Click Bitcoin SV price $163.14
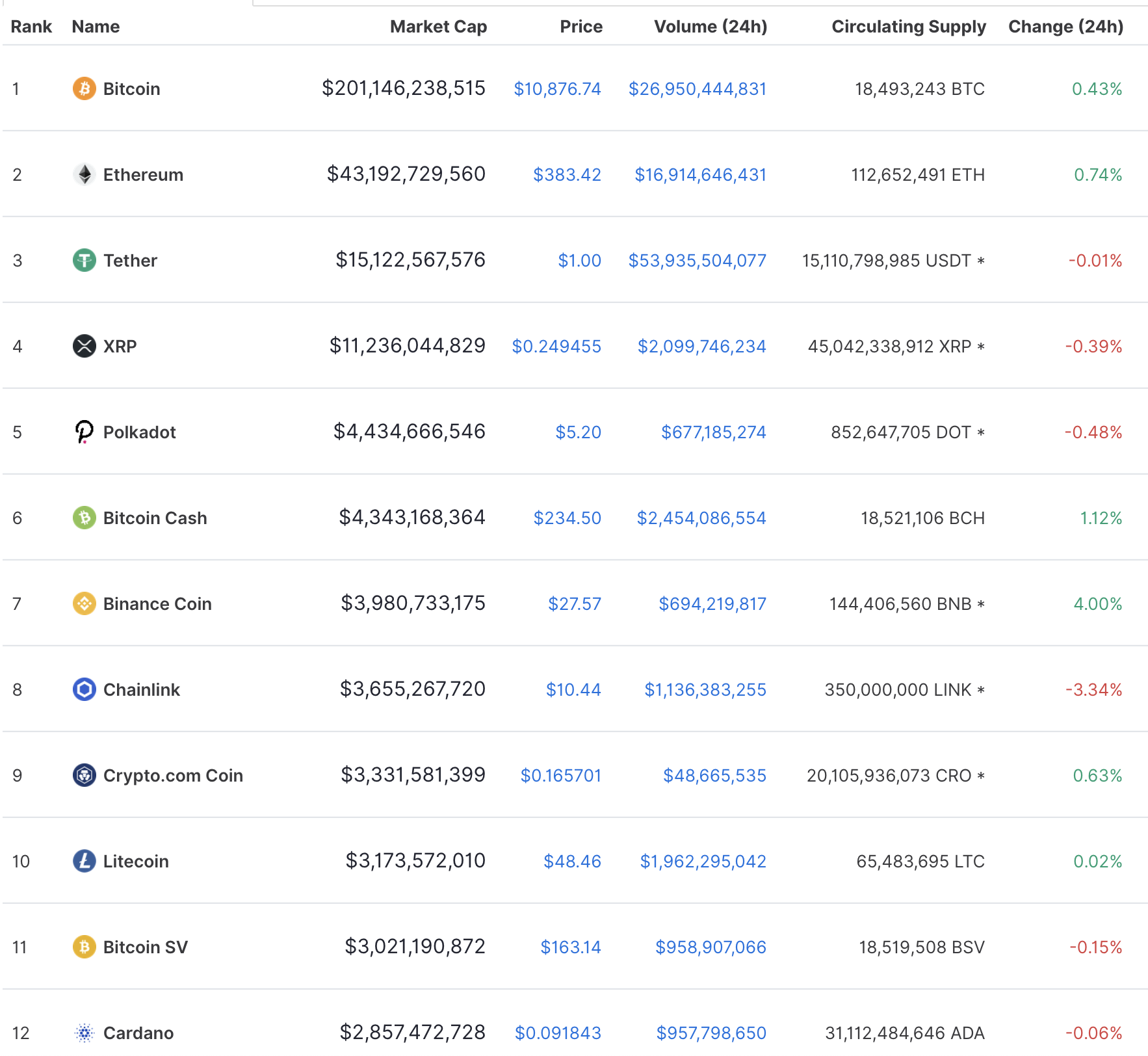This screenshot has width=1148, height=1056. pos(571,947)
